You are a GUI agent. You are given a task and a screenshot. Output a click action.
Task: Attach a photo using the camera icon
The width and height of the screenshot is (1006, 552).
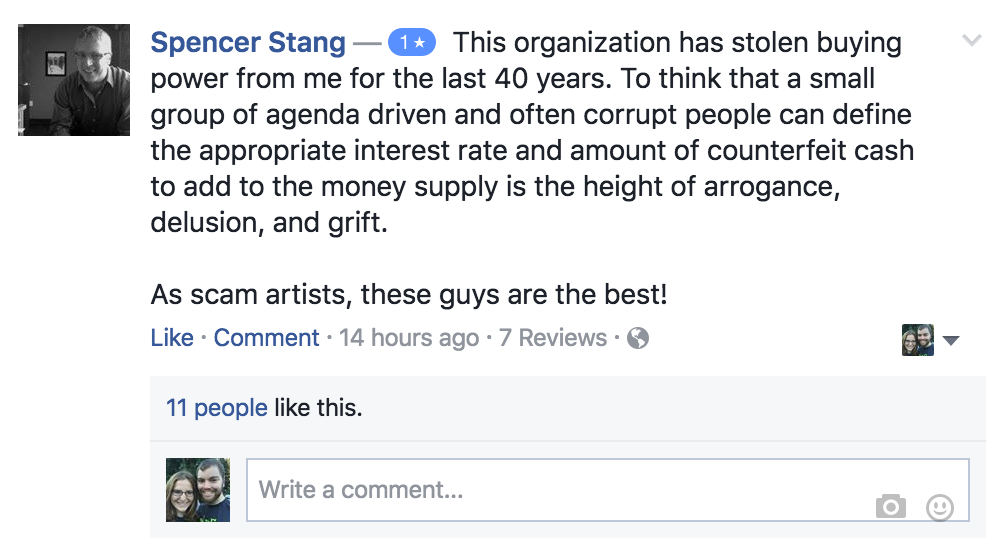click(890, 507)
